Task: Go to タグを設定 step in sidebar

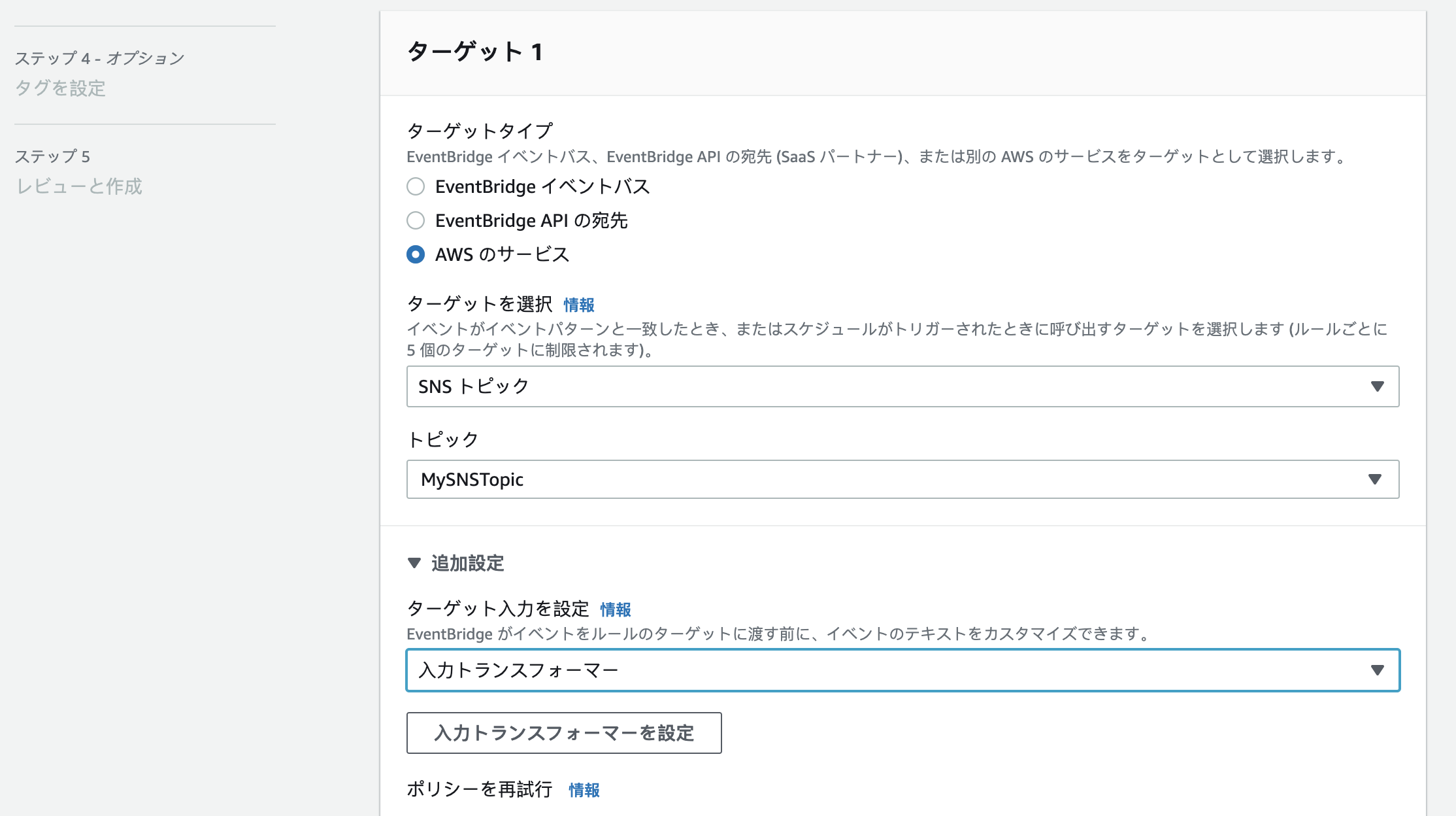Action: coord(60,88)
